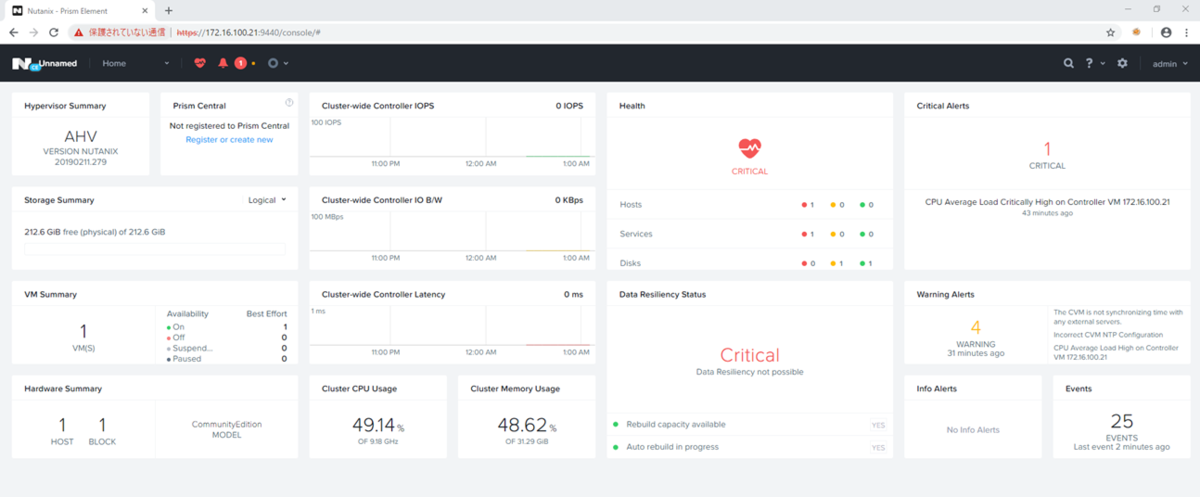Open the Chrome profile avatar icon
This screenshot has height=497, width=1200.
(x=1165, y=32)
